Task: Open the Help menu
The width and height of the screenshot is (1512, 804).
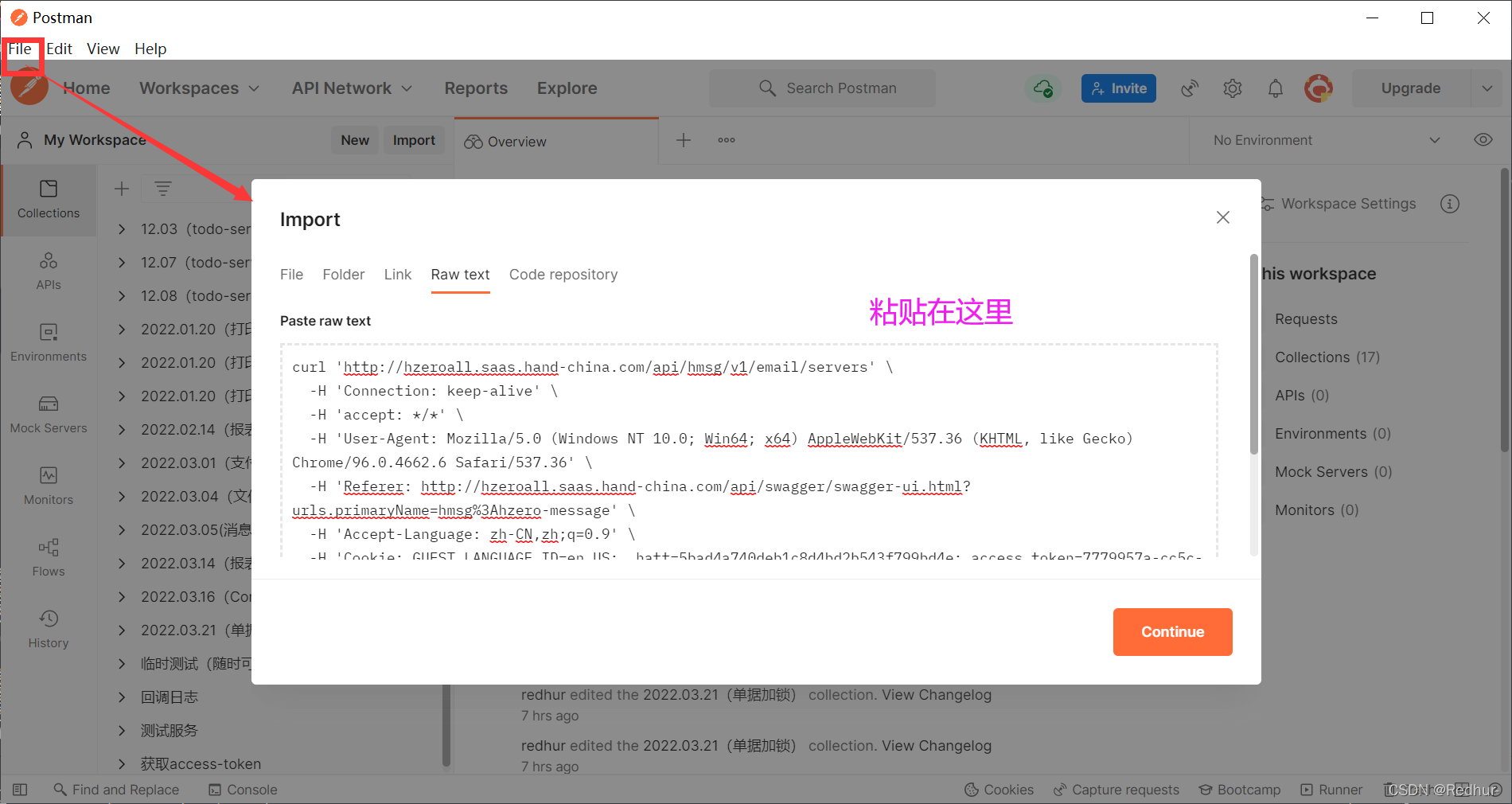Action: pos(150,49)
